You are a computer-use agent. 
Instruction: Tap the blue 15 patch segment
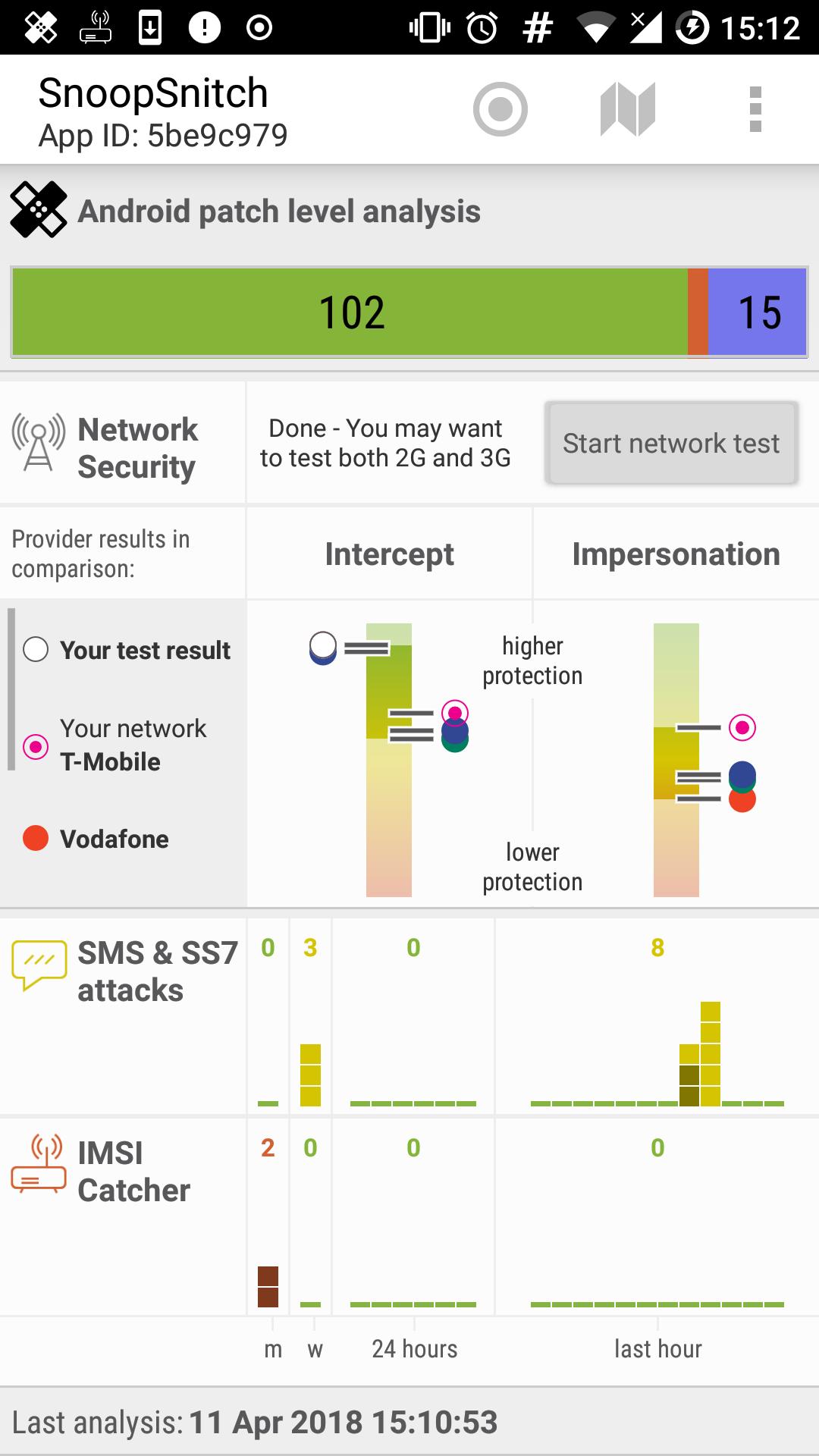[757, 312]
